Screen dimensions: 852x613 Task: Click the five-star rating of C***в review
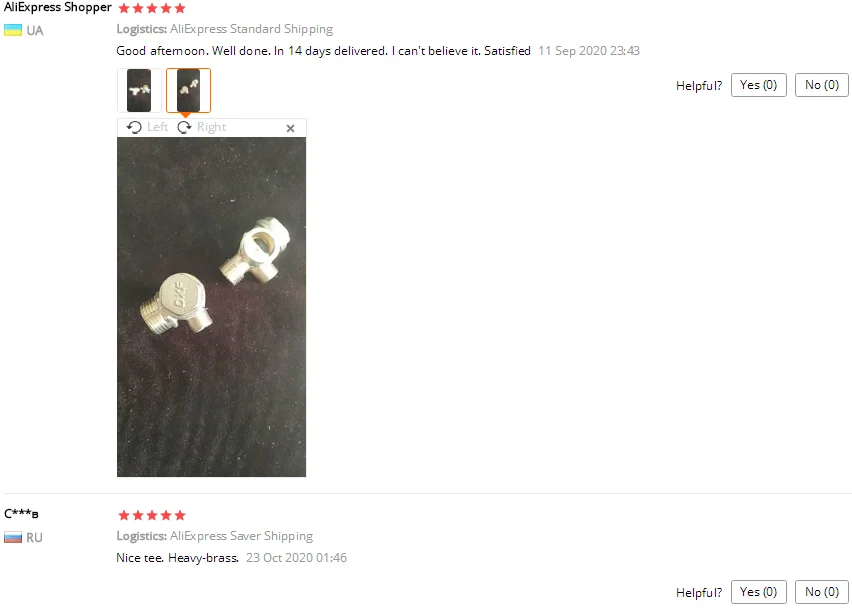pos(152,515)
